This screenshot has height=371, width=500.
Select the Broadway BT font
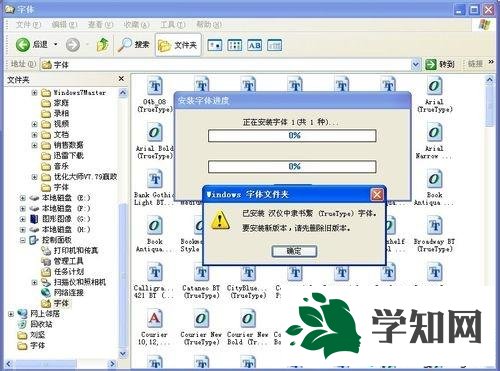coord(435,235)
